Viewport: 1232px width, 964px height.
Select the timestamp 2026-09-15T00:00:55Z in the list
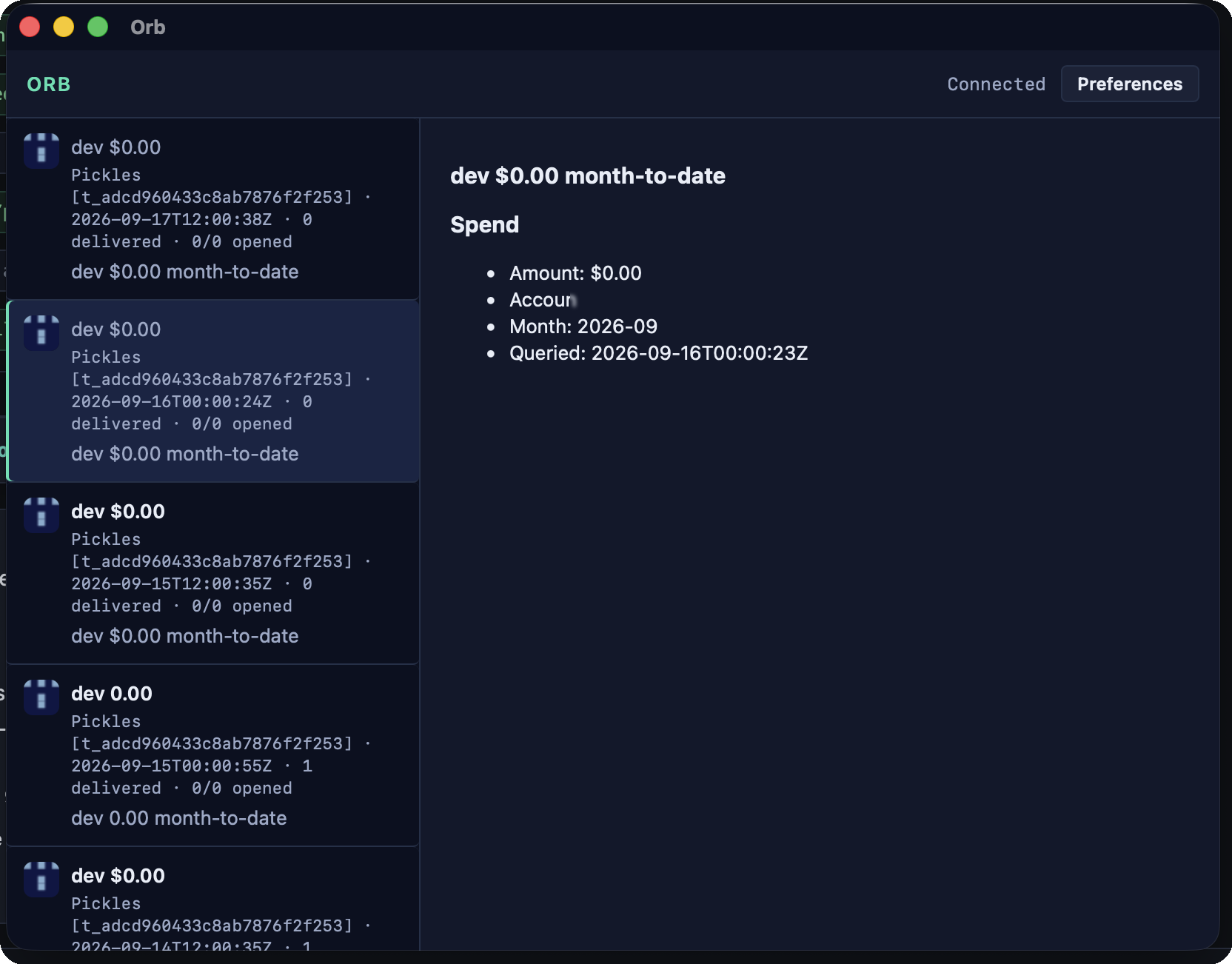pos(172,766)
